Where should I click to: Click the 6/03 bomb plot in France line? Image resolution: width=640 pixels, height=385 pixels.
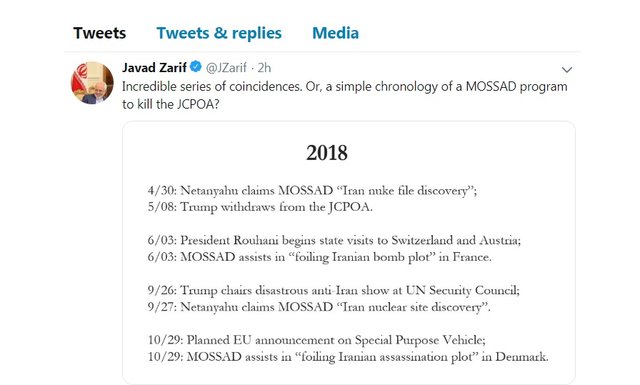coord(320,257)
